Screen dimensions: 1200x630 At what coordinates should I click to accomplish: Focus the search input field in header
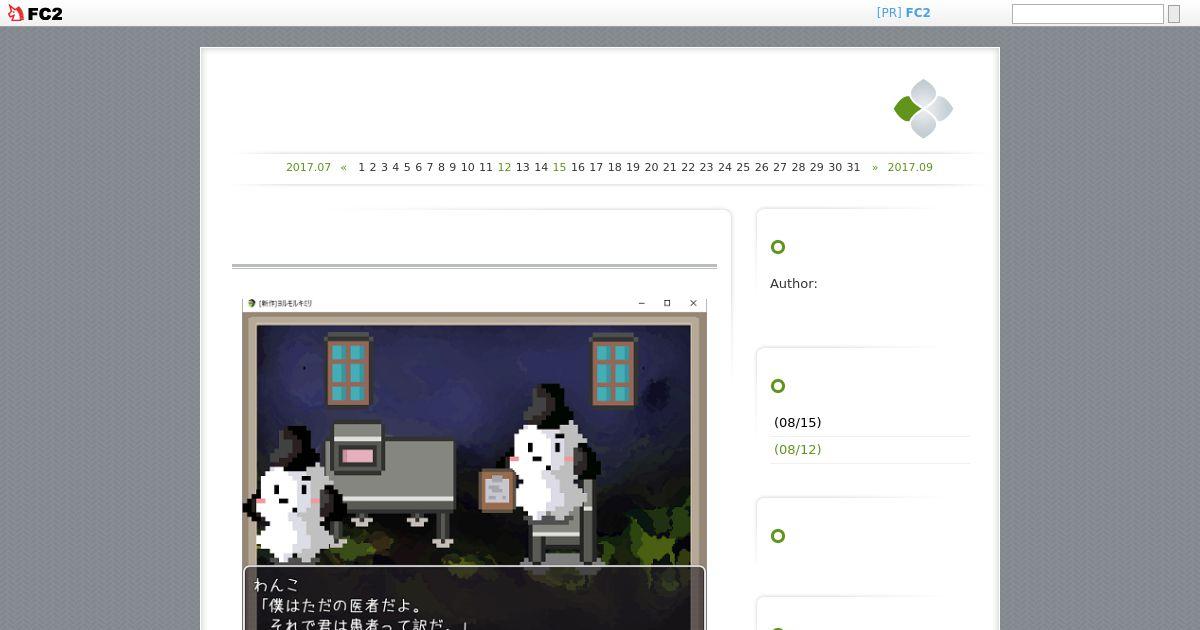1087,14
